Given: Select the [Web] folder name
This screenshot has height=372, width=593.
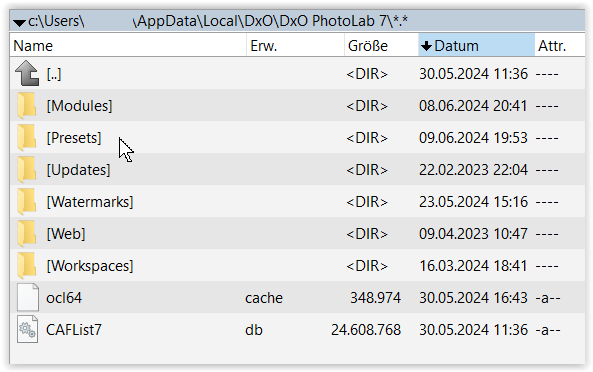Looking at the screenshot, I should click(x=66, y=234).
